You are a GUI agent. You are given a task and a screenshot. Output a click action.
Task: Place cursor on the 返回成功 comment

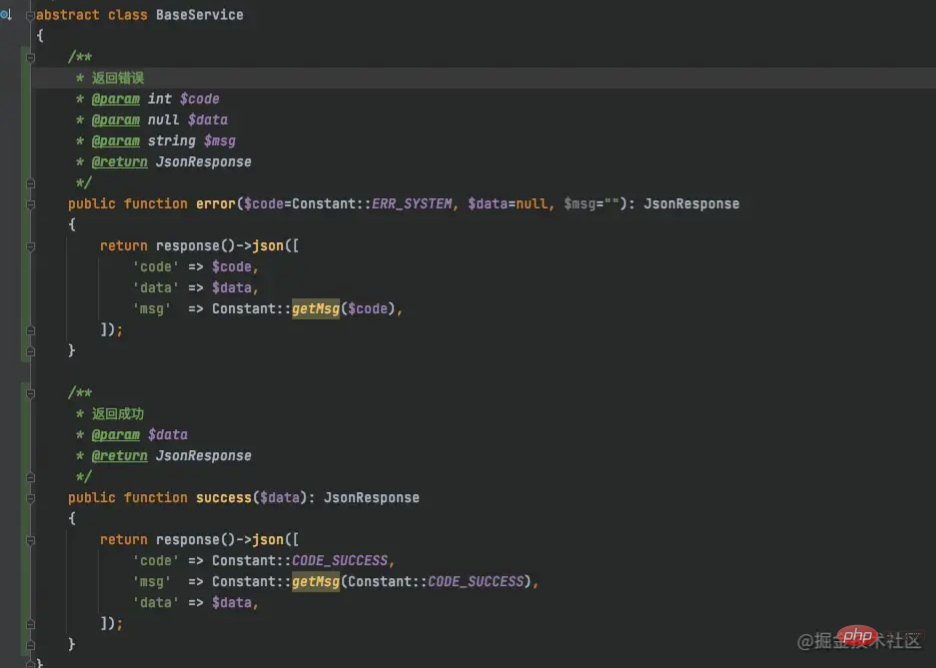(118, 414)
